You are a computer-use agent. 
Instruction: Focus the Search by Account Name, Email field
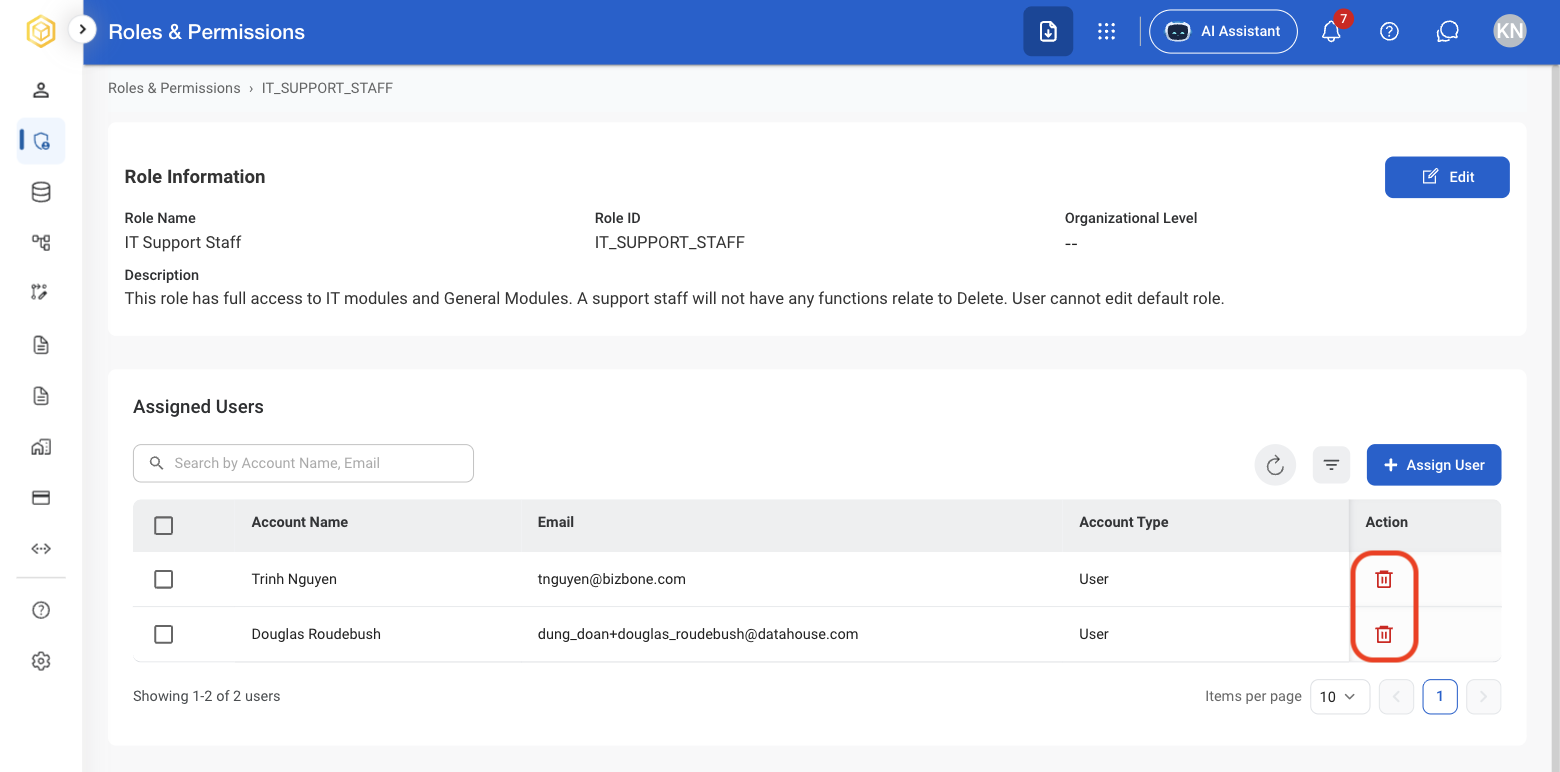[x=303, y=463]
